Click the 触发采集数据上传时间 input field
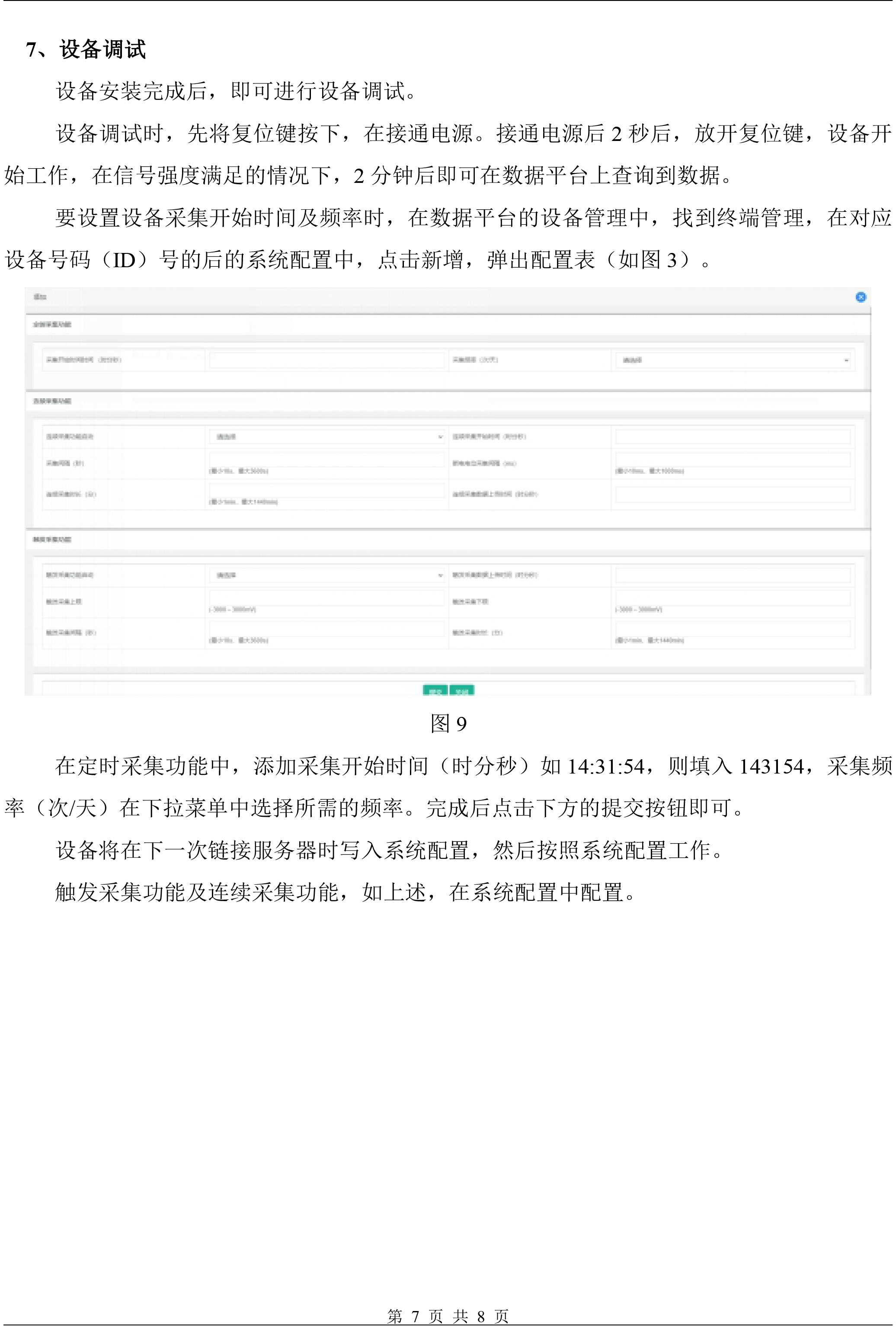The width and height of the screenshot is (896, 1327). point(733,575)
